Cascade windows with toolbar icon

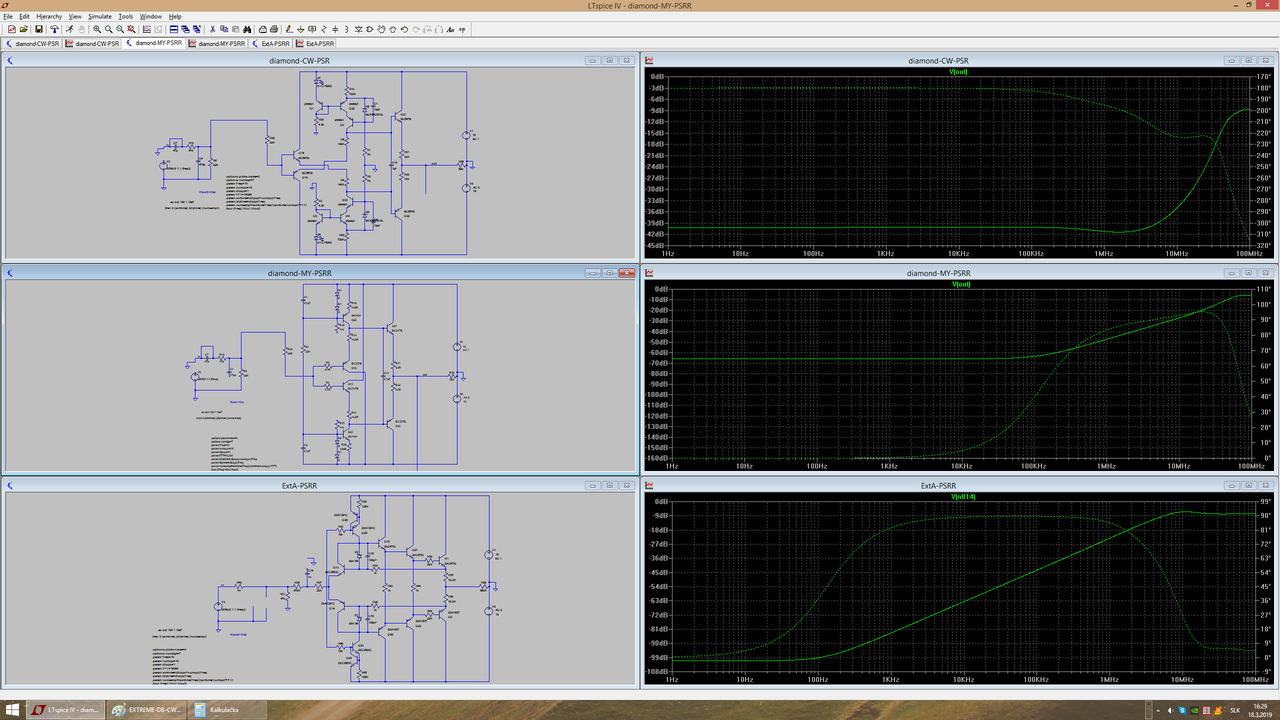(185, 29)
